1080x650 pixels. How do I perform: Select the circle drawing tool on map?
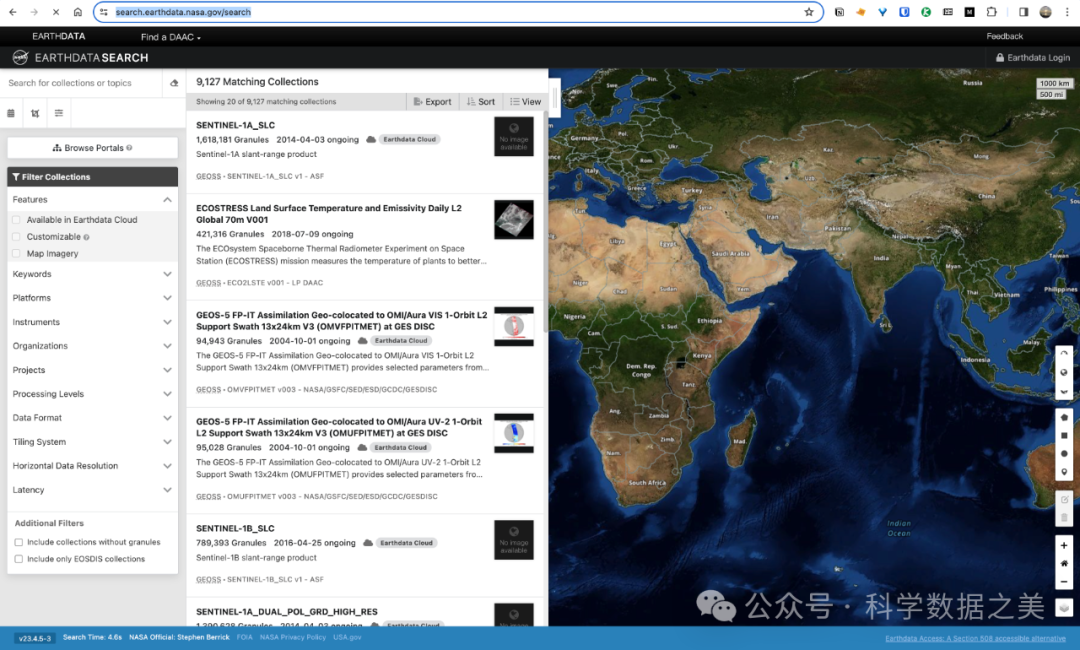[x=1064, y=453]
